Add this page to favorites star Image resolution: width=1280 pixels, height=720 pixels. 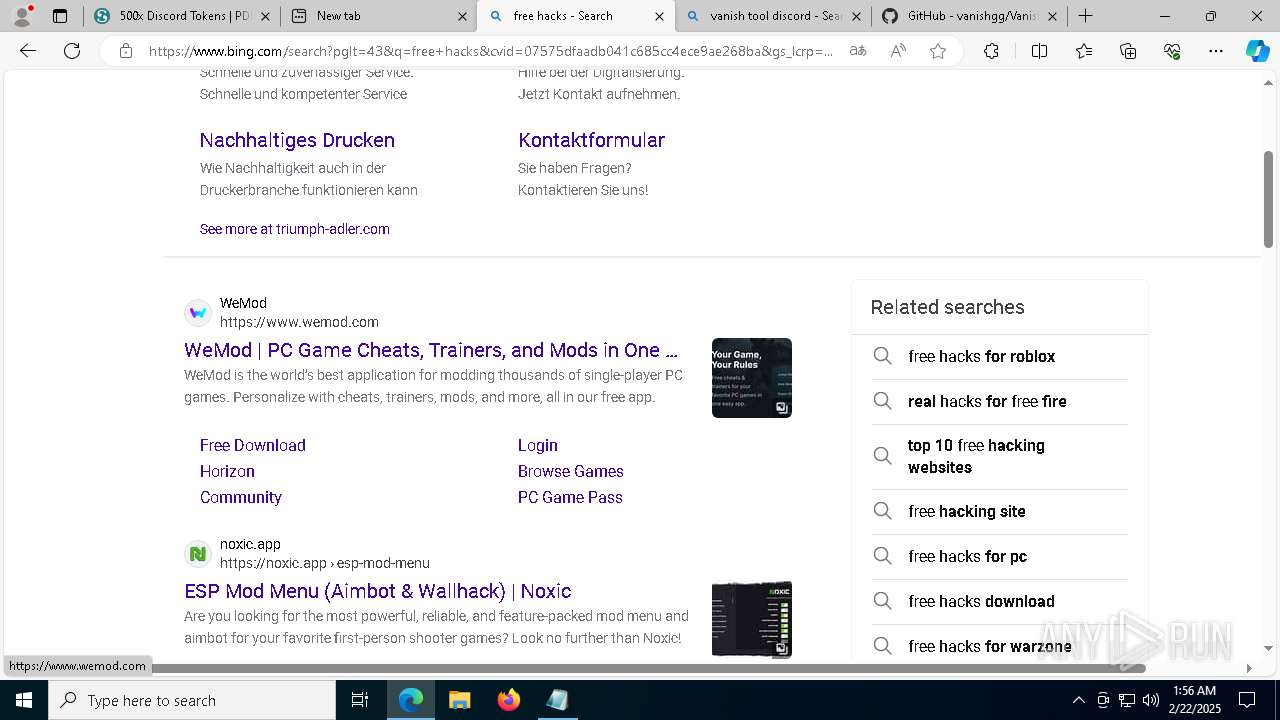(938, 51)
